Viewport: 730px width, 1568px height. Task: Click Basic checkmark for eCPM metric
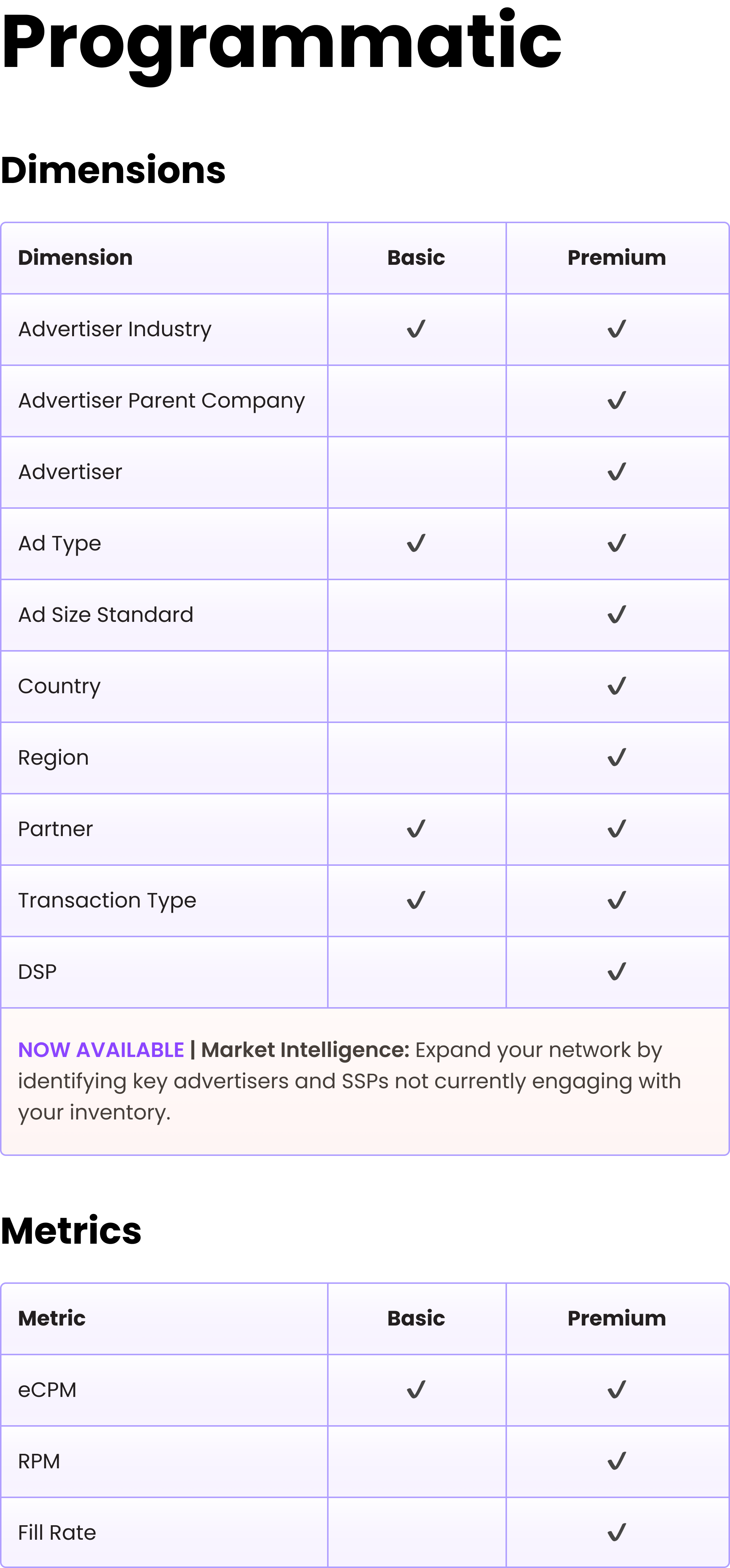coord(416,1389)
